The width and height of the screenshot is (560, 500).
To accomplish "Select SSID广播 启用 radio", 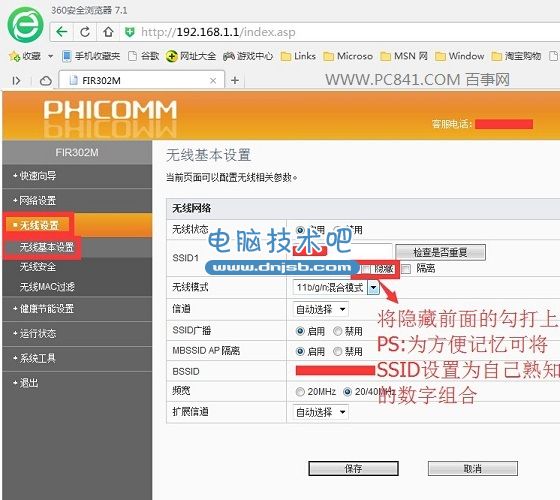I will point(300,331).
